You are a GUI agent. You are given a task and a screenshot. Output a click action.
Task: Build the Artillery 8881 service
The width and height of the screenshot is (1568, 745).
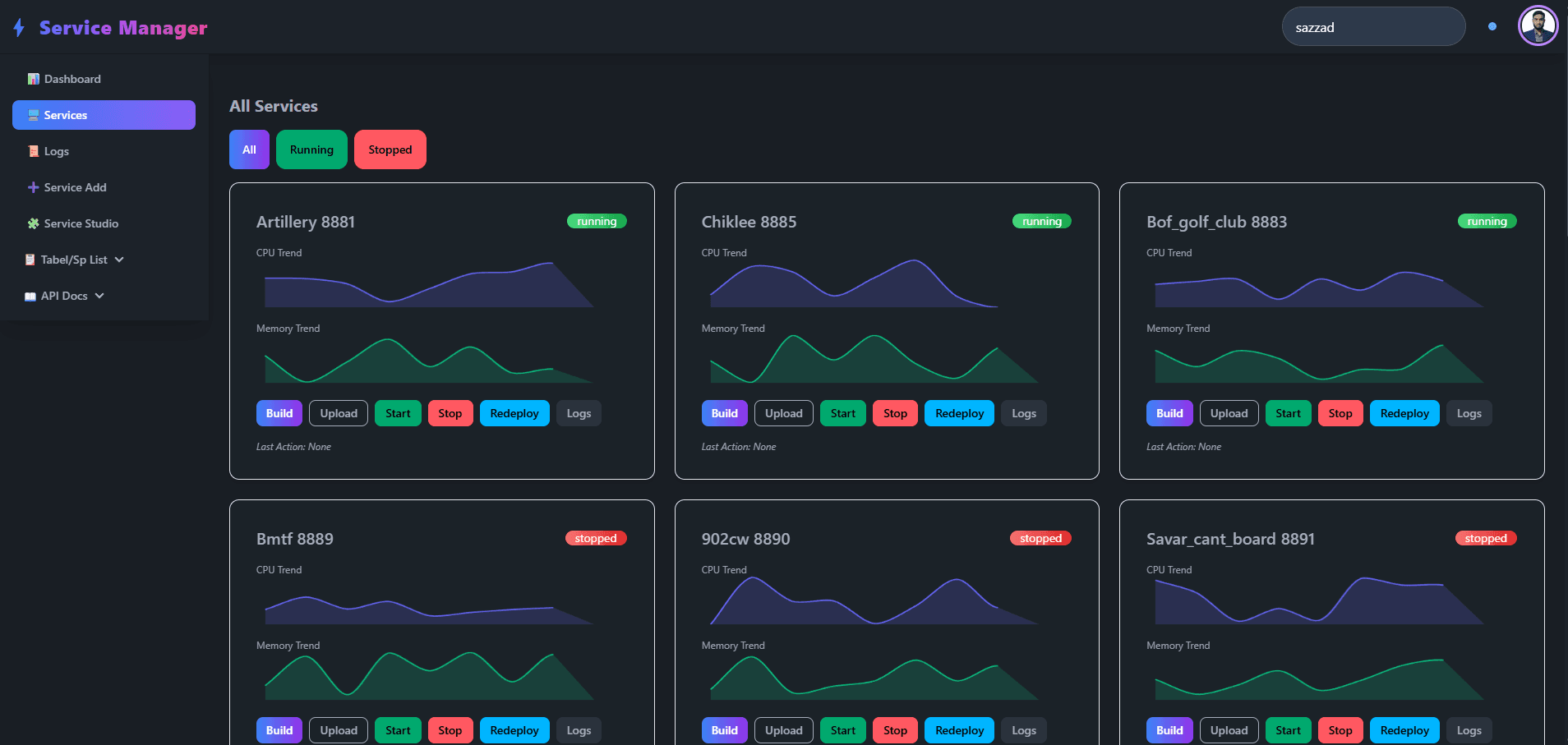click(279, 413)
